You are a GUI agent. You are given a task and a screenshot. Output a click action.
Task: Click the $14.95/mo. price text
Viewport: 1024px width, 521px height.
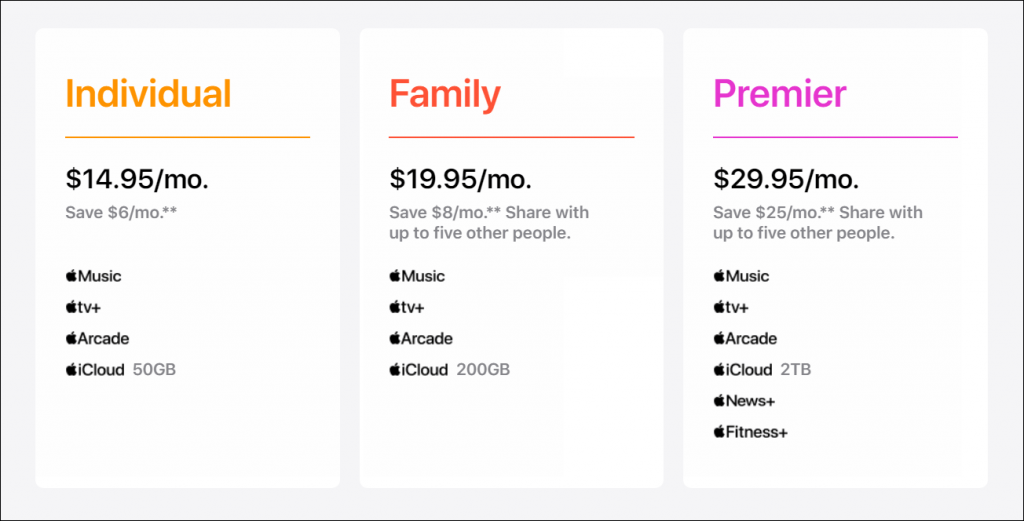[137, 179]
